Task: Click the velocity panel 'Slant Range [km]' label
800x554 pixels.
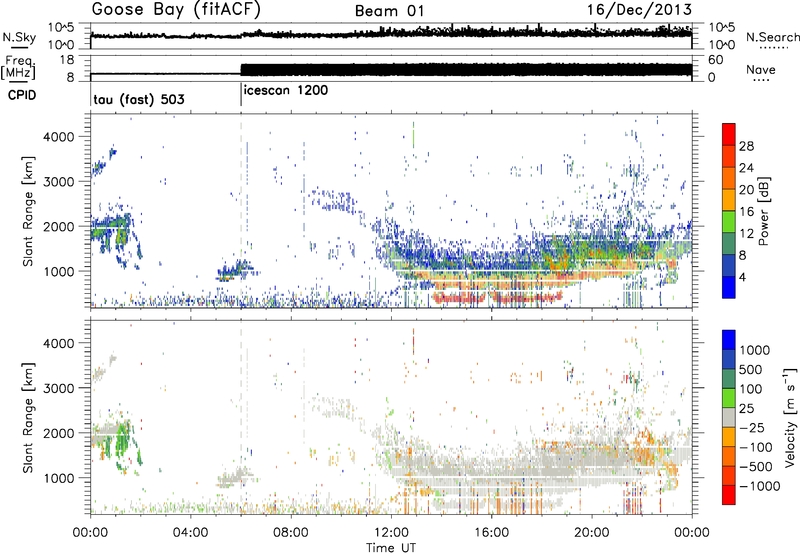Action: coord(28,418)
